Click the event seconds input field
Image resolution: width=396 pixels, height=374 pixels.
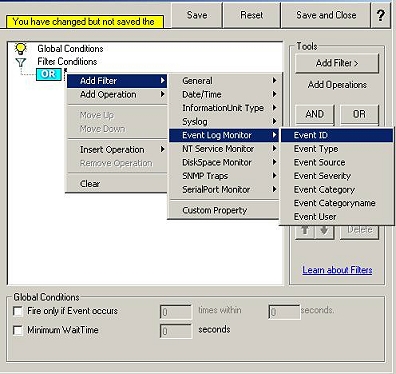tap(284, 312)
